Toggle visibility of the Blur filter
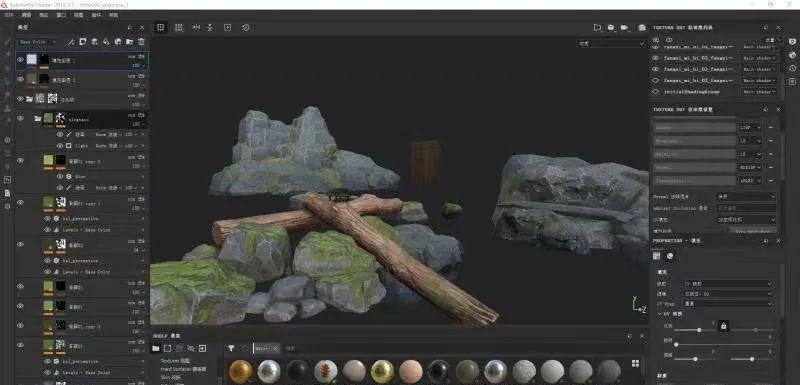This screenshot has height=385, width=800. (x=60, y=176)
